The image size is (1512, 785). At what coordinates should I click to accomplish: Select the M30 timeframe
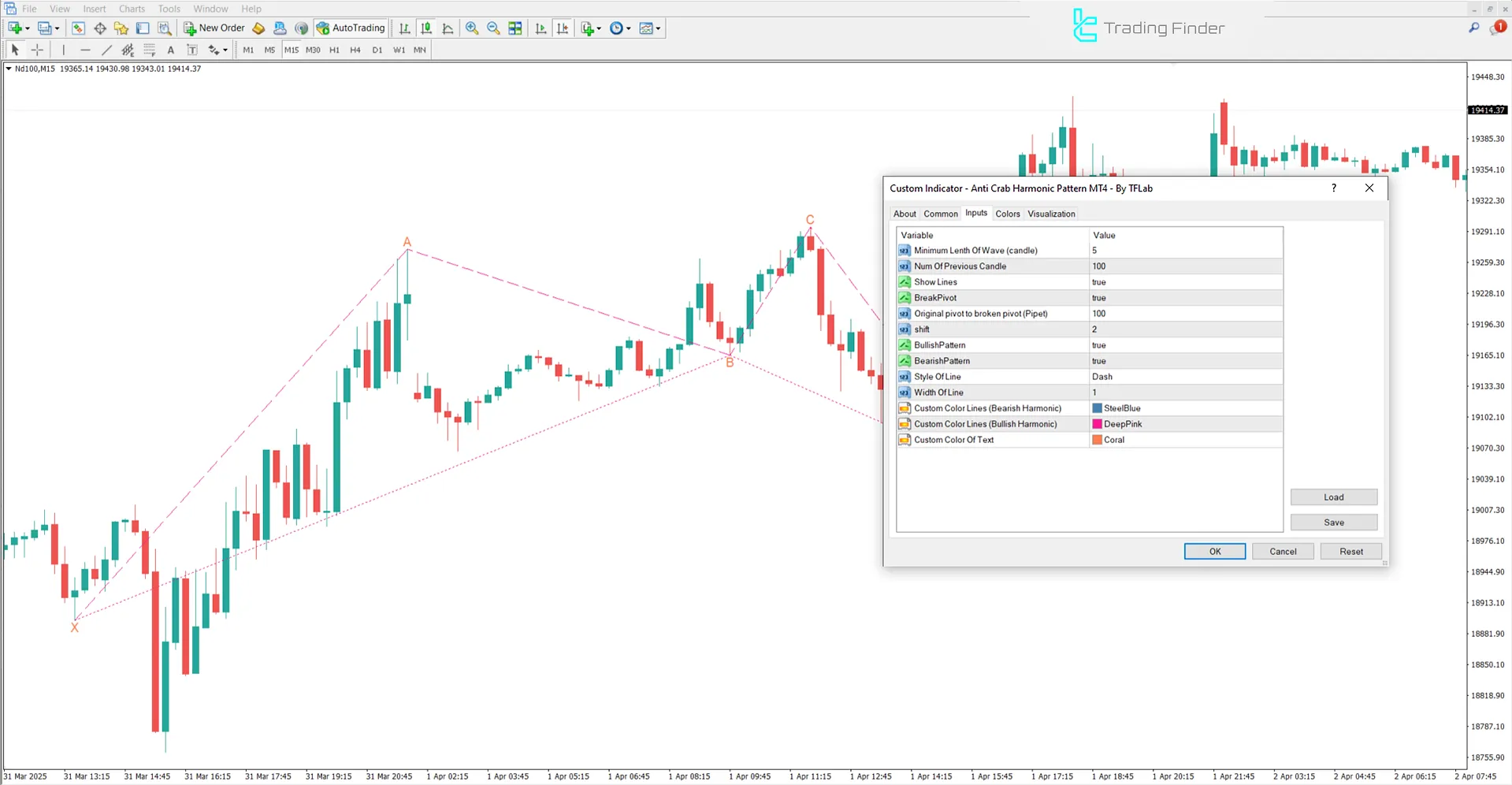(x=313, y=50)
